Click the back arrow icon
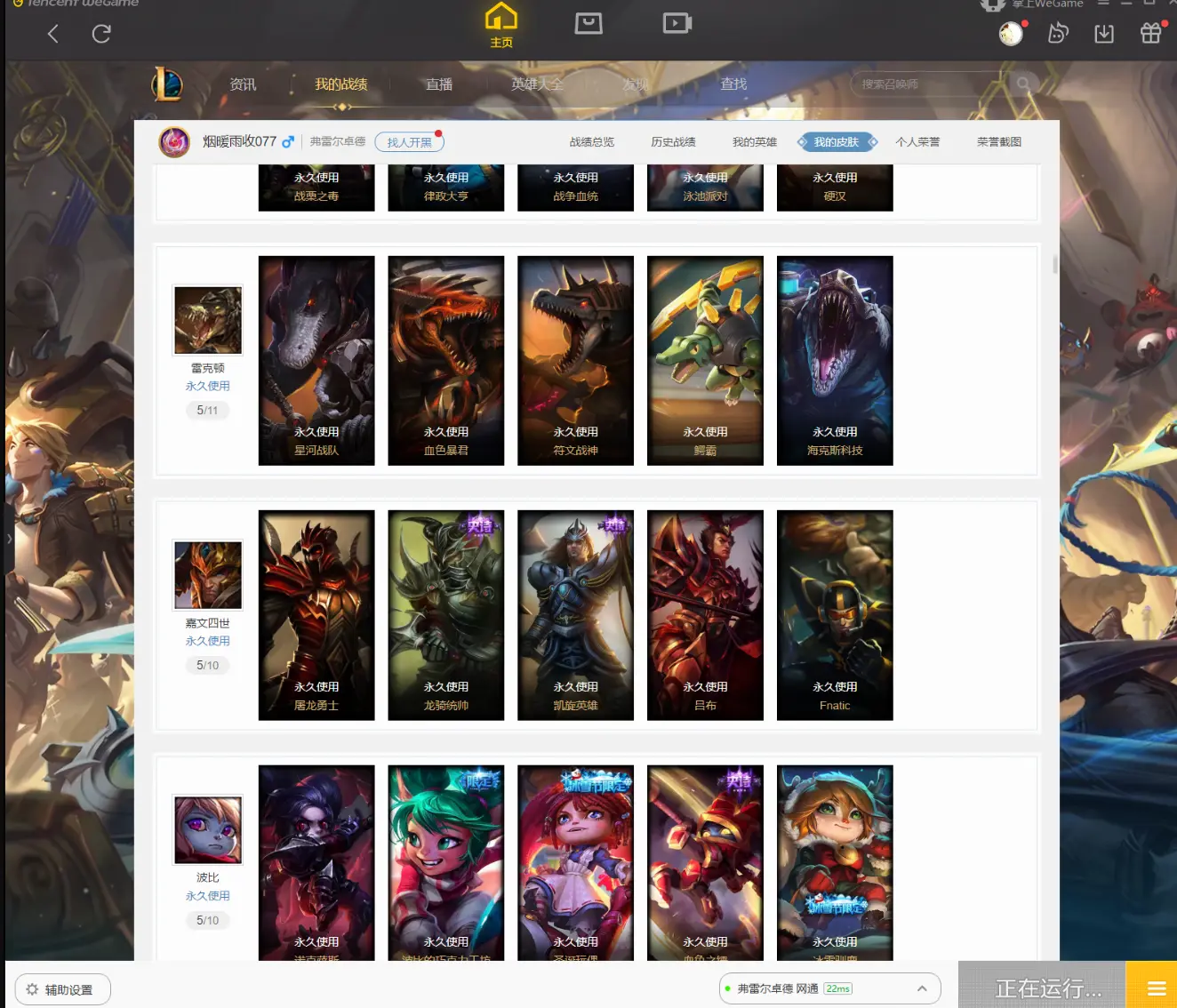 tap(53, 34)
